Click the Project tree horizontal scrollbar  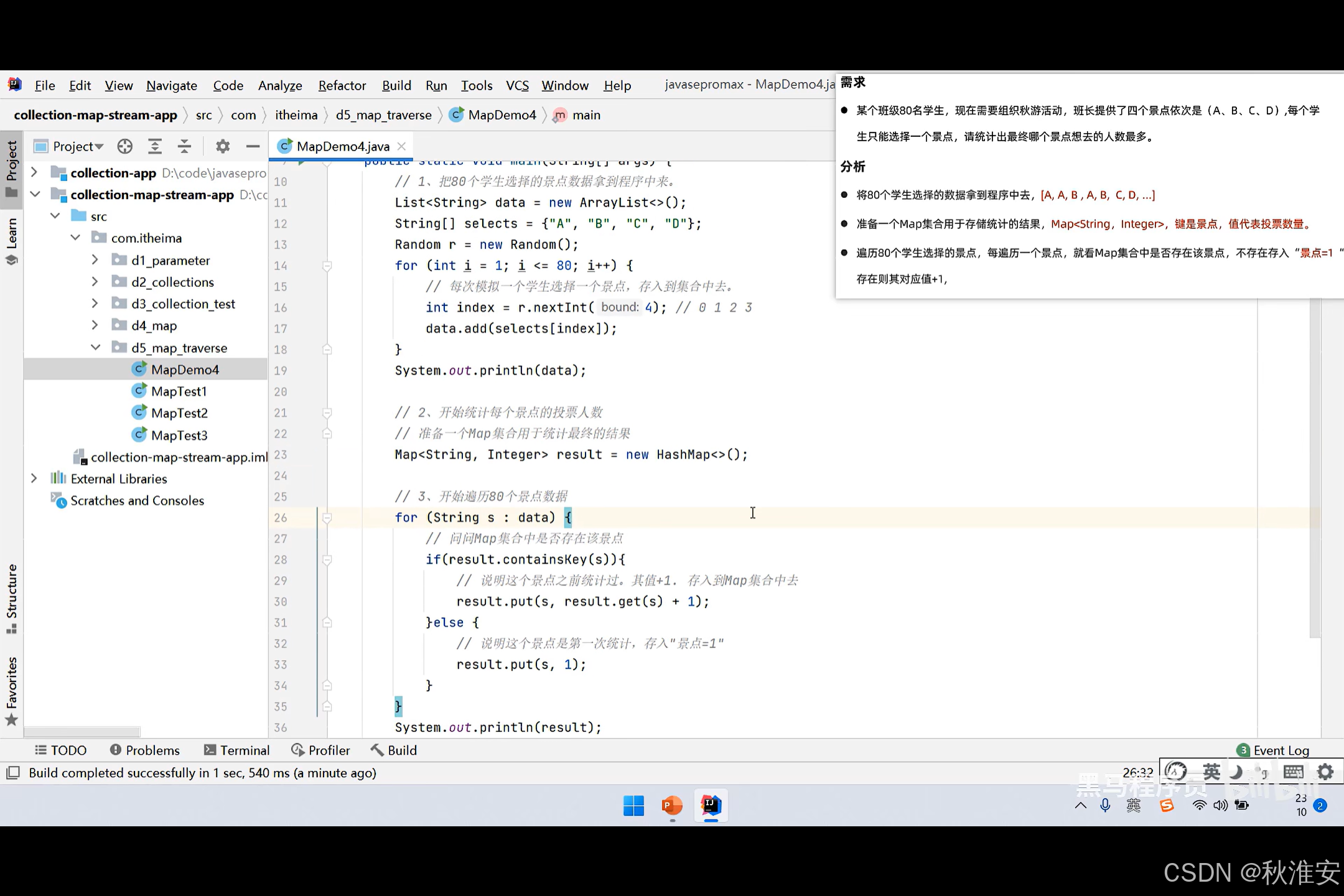click(82, 732)
